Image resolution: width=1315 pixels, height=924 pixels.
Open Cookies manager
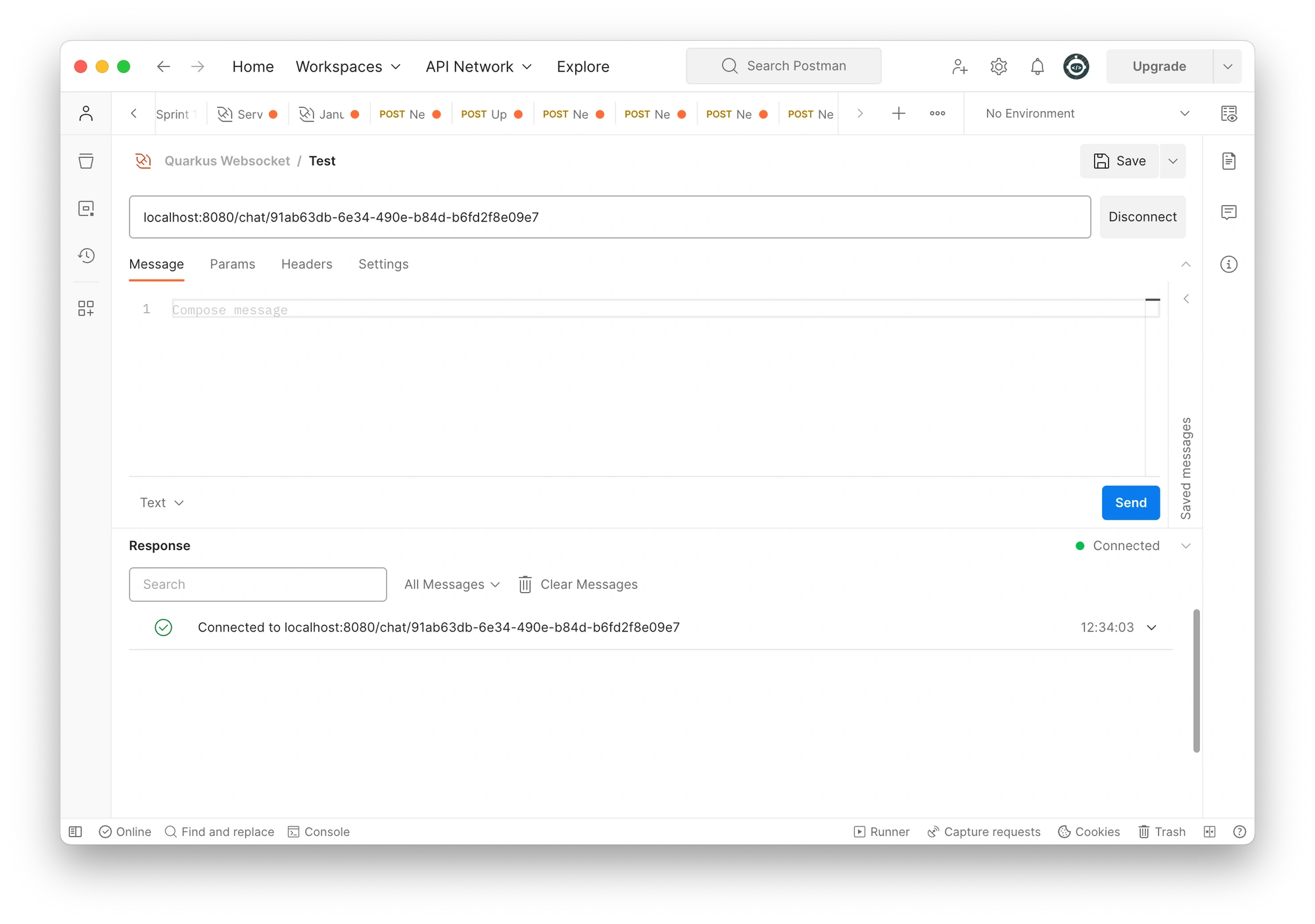[1089, 832]
